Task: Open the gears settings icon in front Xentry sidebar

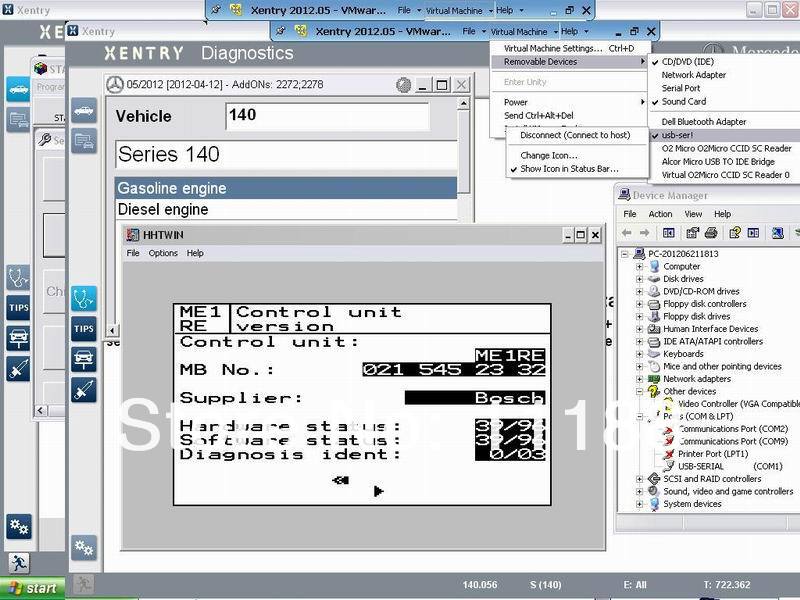Action: point(84,548)
